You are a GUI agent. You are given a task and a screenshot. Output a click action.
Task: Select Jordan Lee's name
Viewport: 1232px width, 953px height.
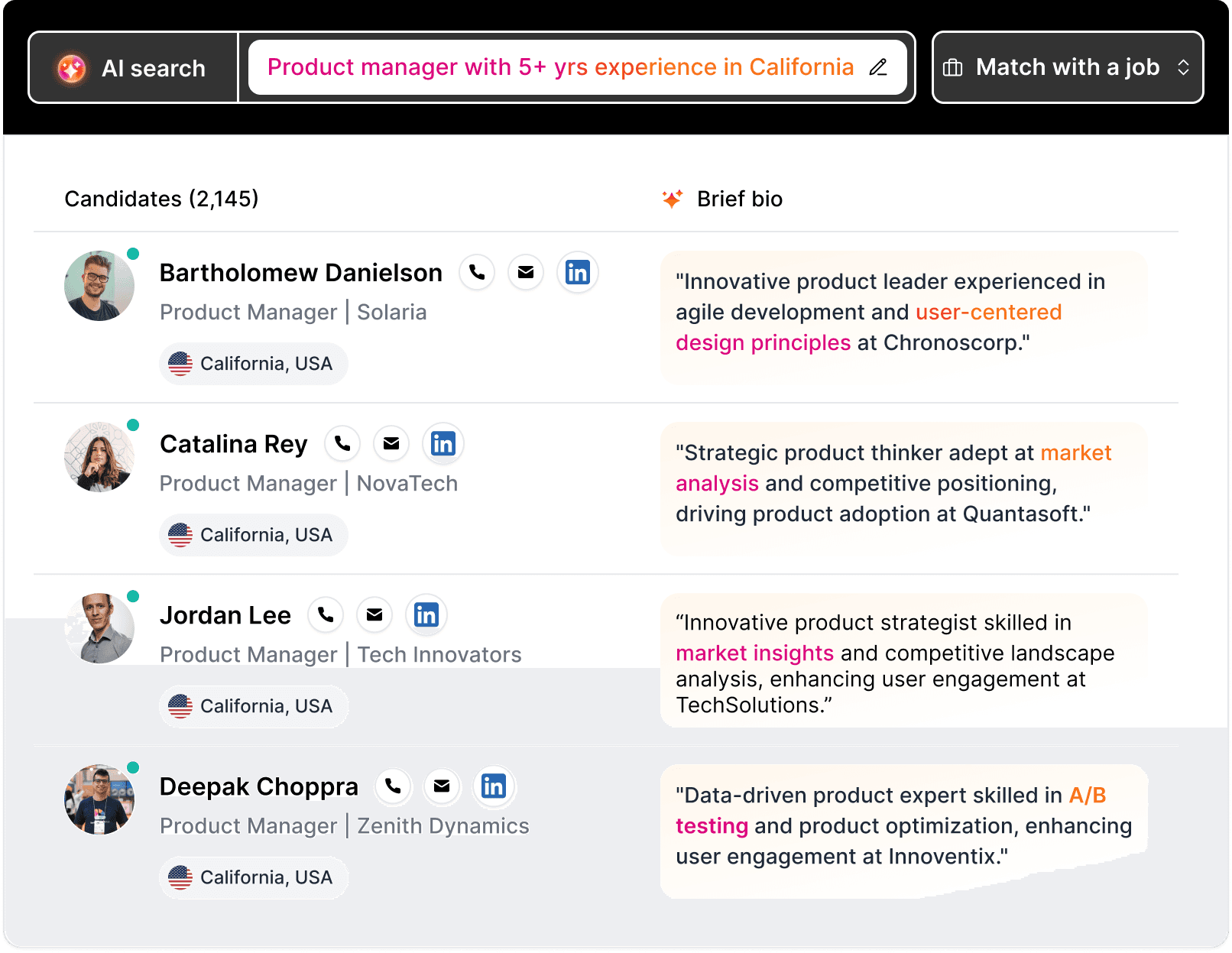coord(225,614)
